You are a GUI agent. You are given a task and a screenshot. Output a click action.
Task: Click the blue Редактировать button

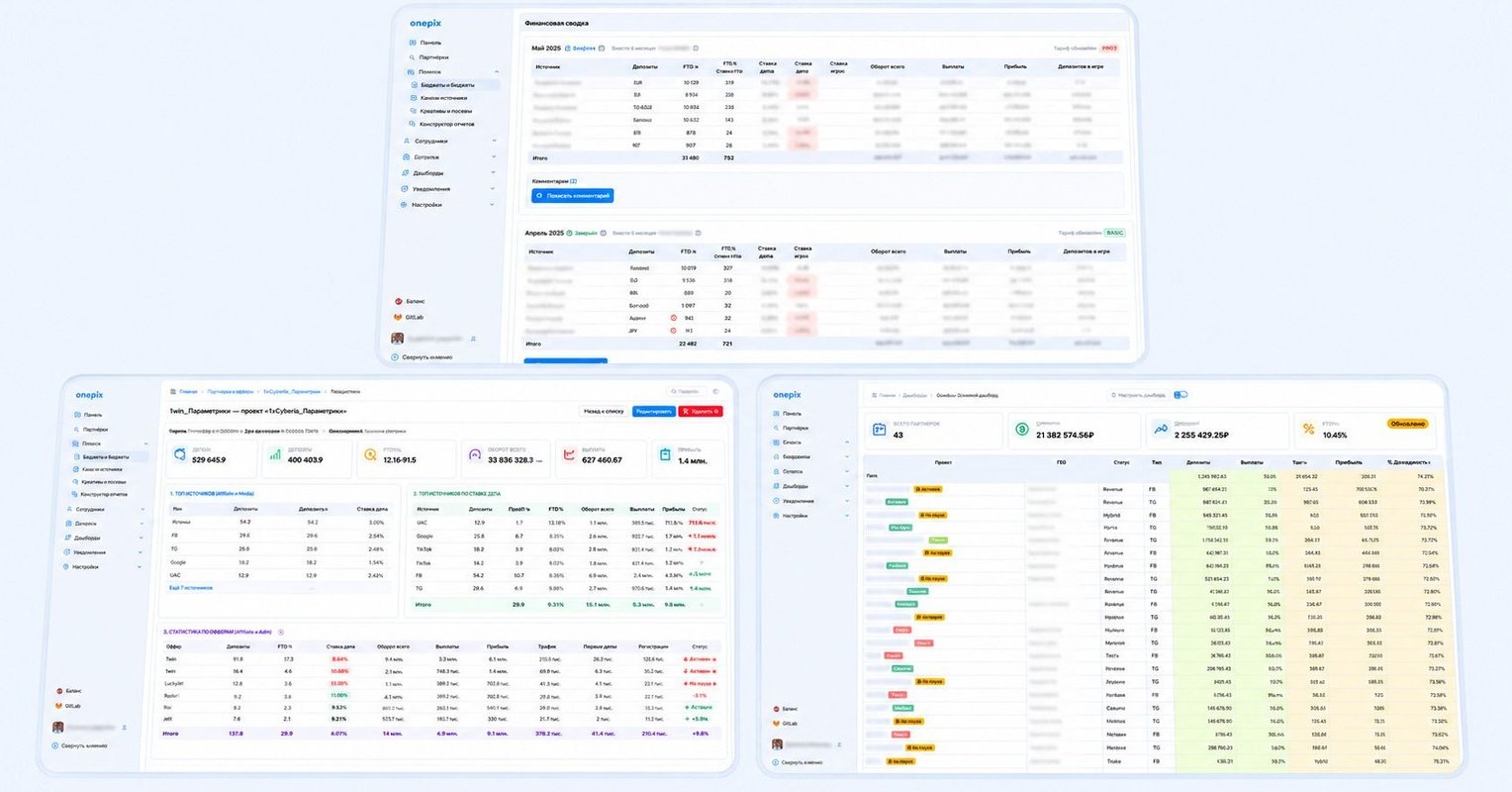[x=653, y=411]
